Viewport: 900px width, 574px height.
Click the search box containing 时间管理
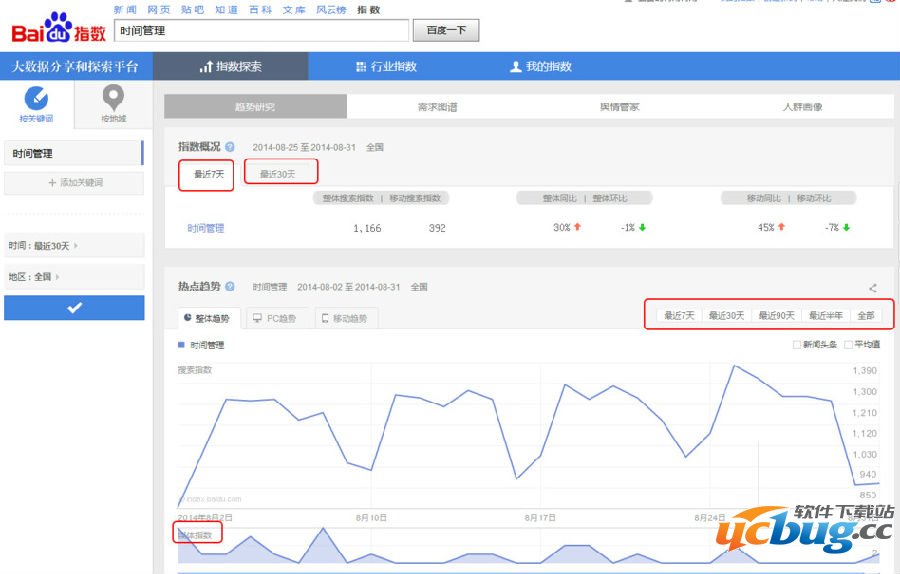(260, 31)
